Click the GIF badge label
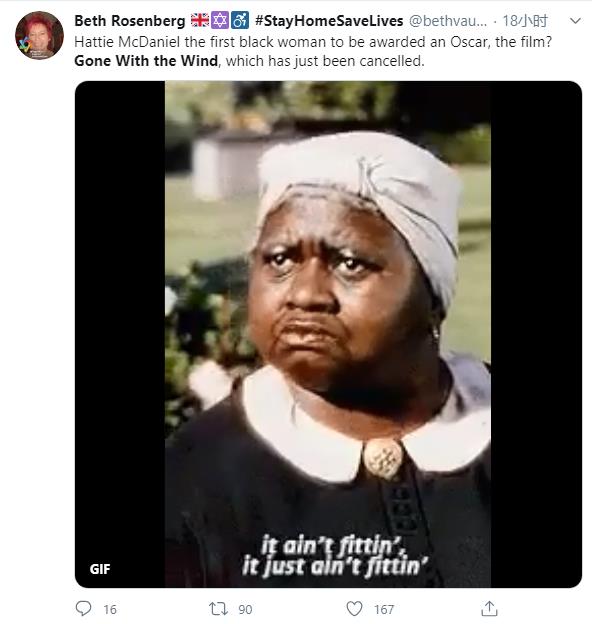Viewport: 592px width, 624px height. click(x=100, y=569)
